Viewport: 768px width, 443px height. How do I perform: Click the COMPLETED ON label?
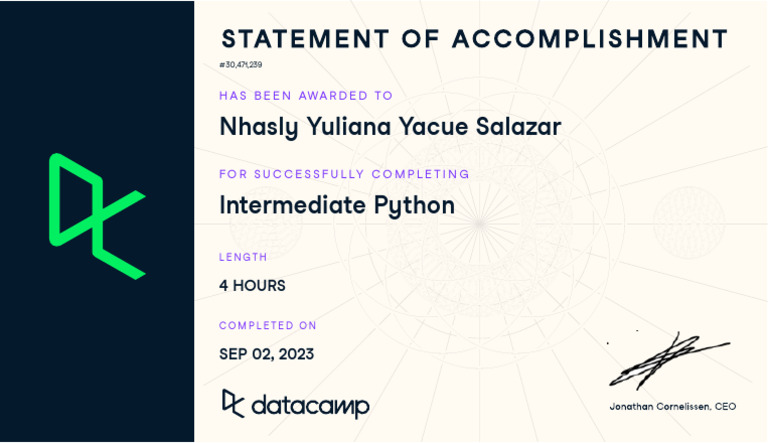[267, 325]
